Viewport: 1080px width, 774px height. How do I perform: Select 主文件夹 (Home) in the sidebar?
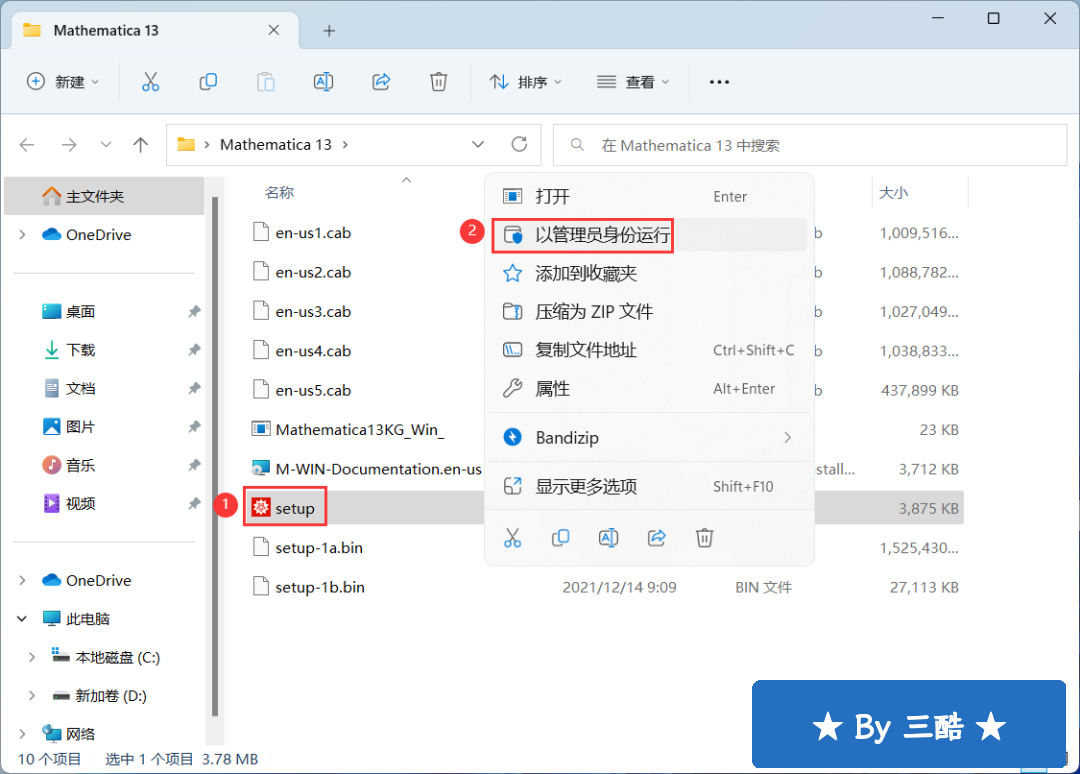coord(104,196)
